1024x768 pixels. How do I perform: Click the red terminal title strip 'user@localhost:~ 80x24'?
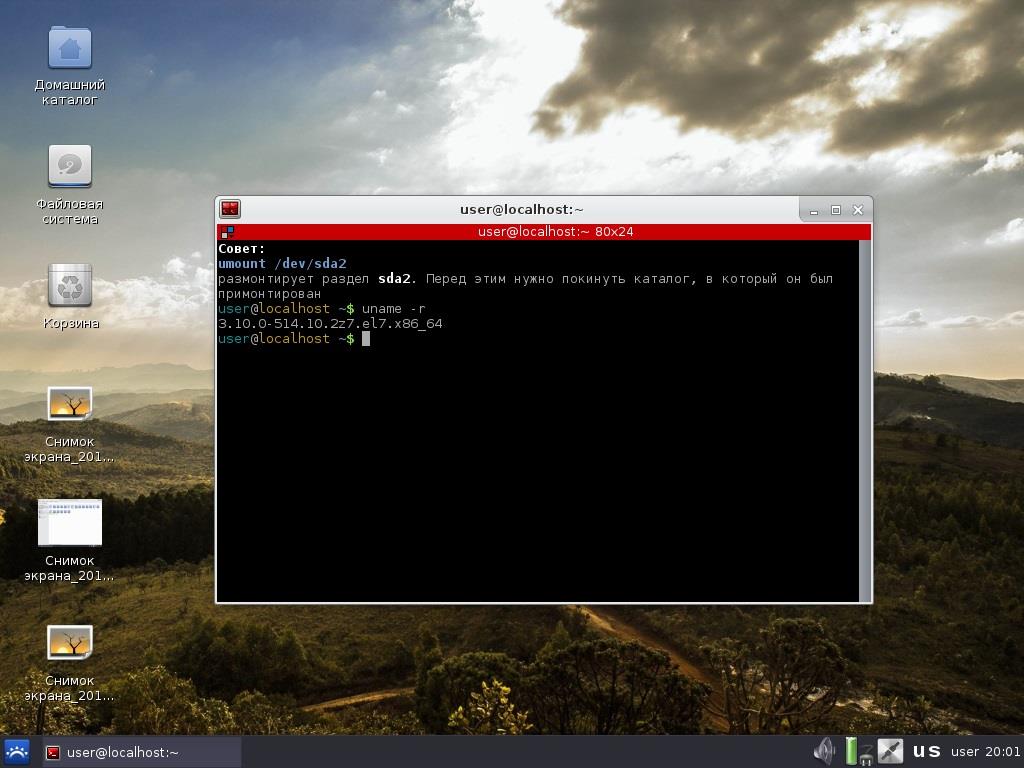[555, 232]
